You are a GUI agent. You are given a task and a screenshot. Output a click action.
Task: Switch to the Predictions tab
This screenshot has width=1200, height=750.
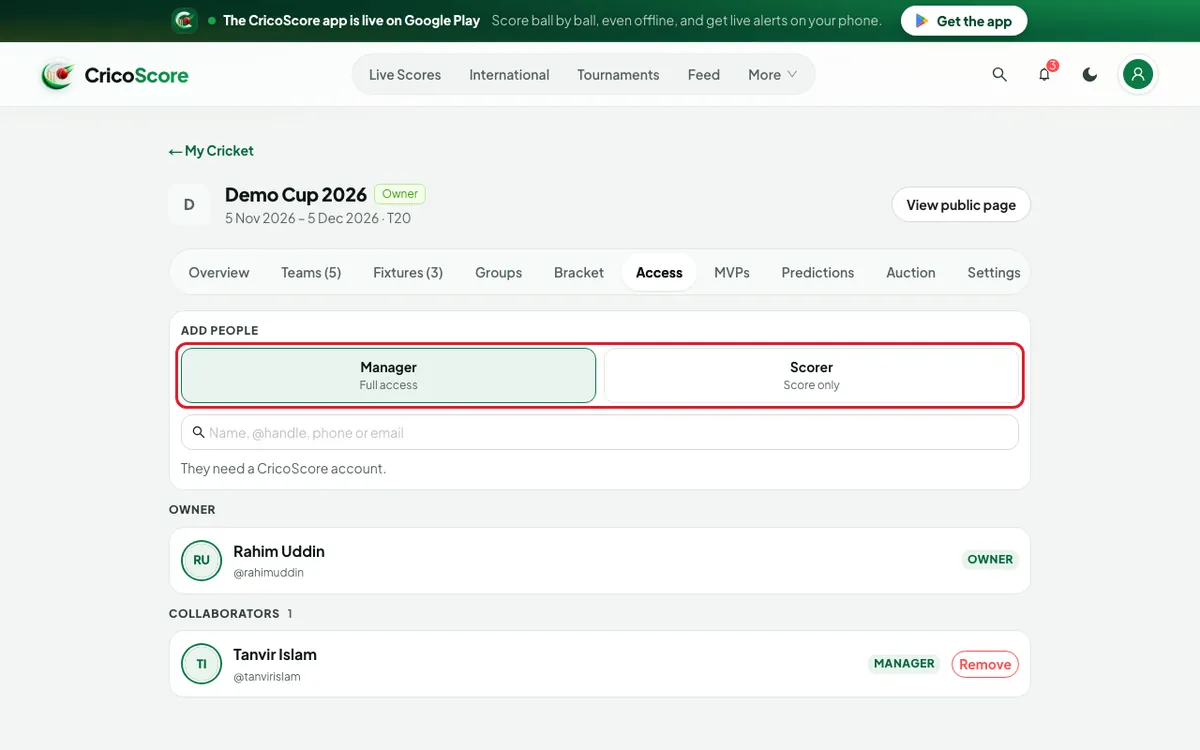(x=818, y=272)
